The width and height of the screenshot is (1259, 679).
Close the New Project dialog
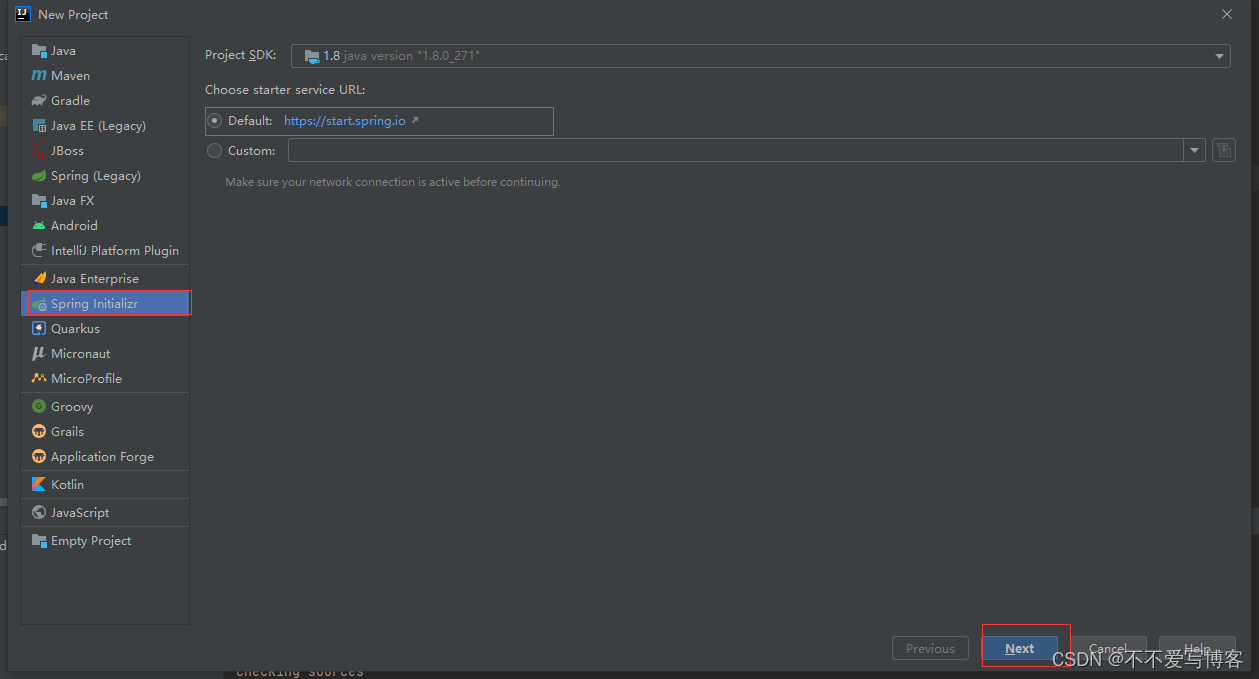click(1227, 14)
